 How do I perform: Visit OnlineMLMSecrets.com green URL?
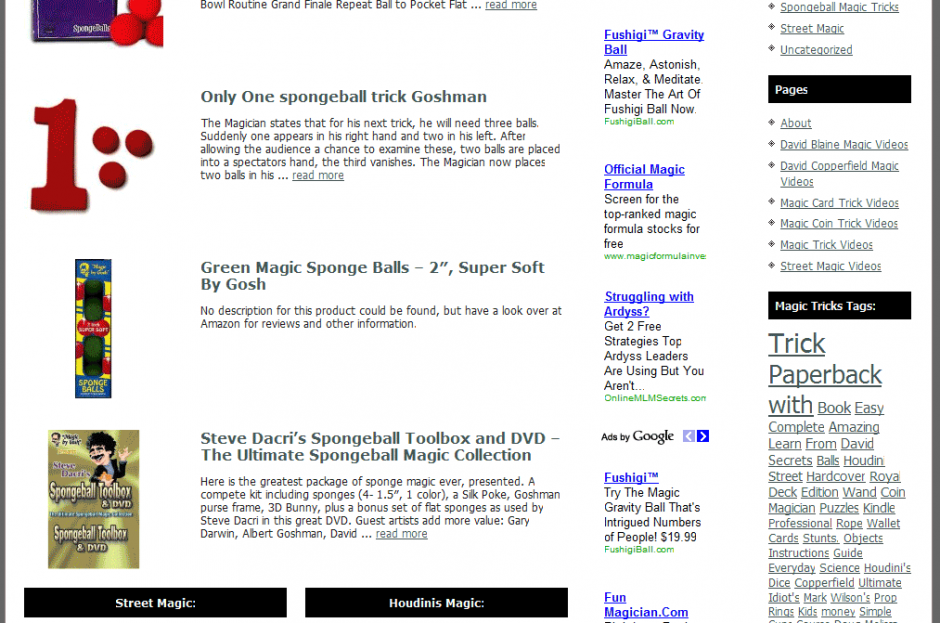(x=655, y=398)
